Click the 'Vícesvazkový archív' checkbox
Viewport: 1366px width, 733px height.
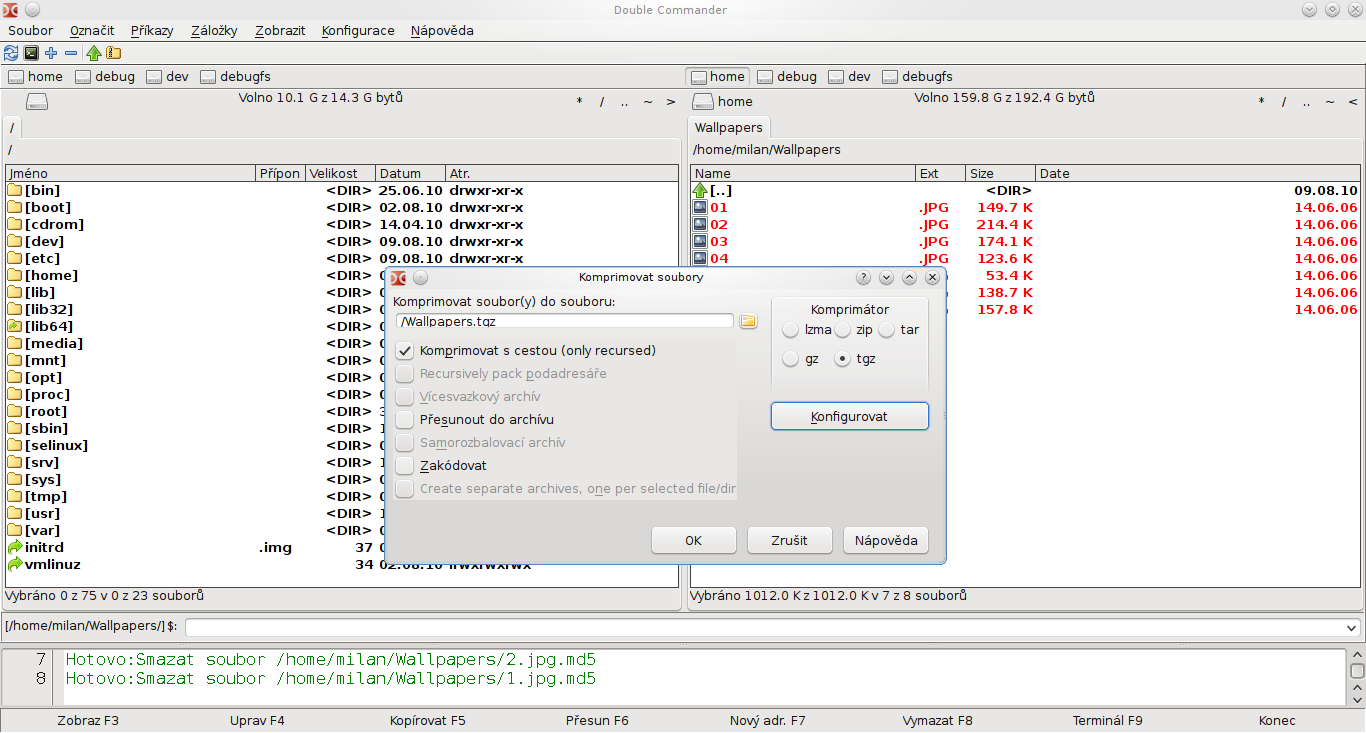405,396
